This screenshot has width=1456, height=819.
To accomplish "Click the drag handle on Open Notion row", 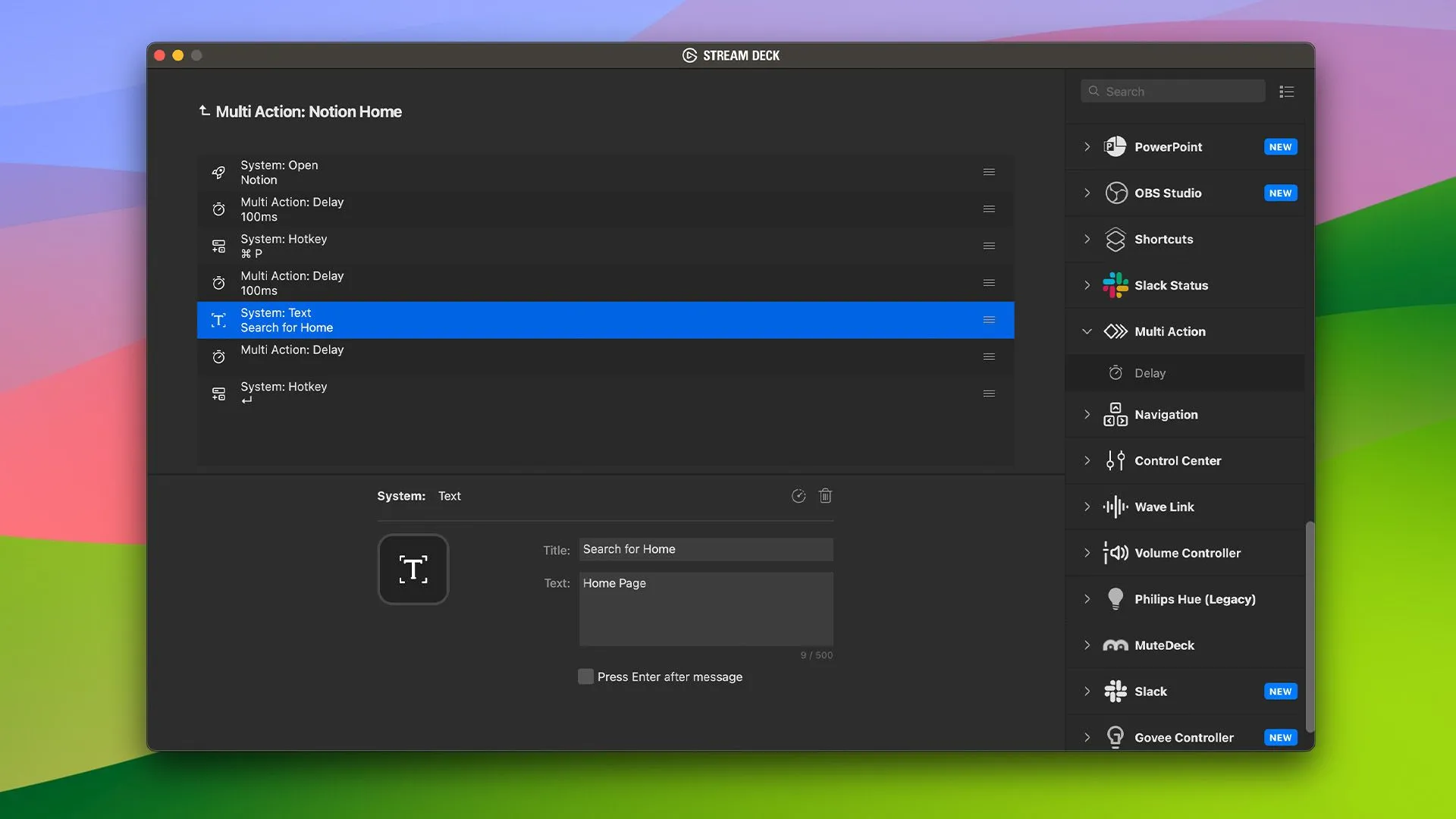I will tap(989, 172).
